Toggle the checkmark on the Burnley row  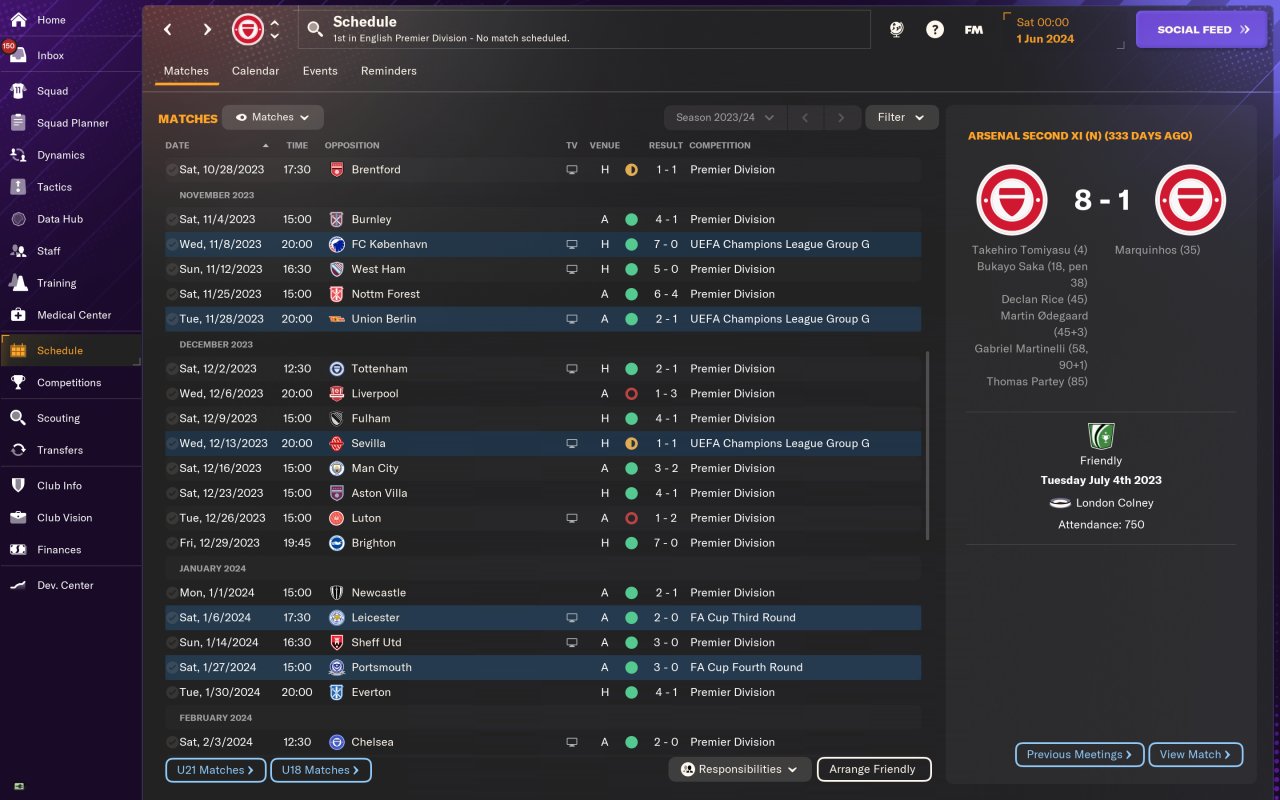tap(172, 220)
